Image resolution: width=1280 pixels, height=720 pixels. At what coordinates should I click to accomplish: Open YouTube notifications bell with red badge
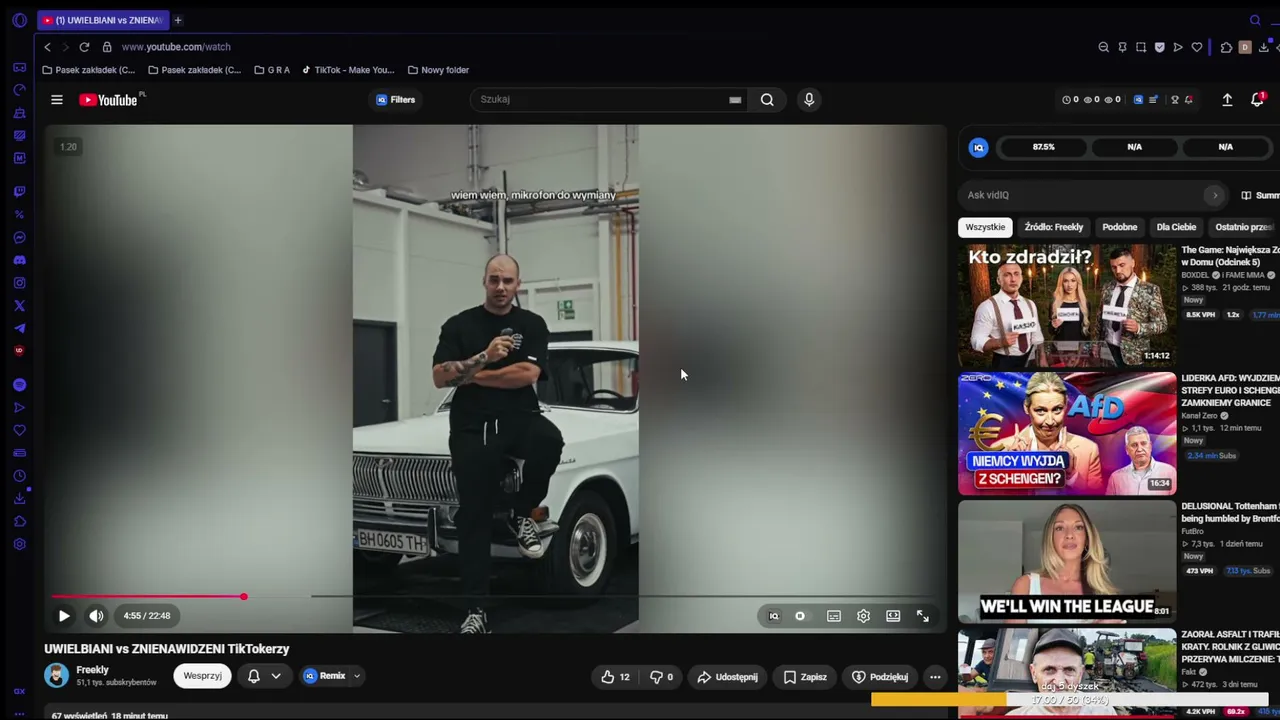tap(1257, 100)
